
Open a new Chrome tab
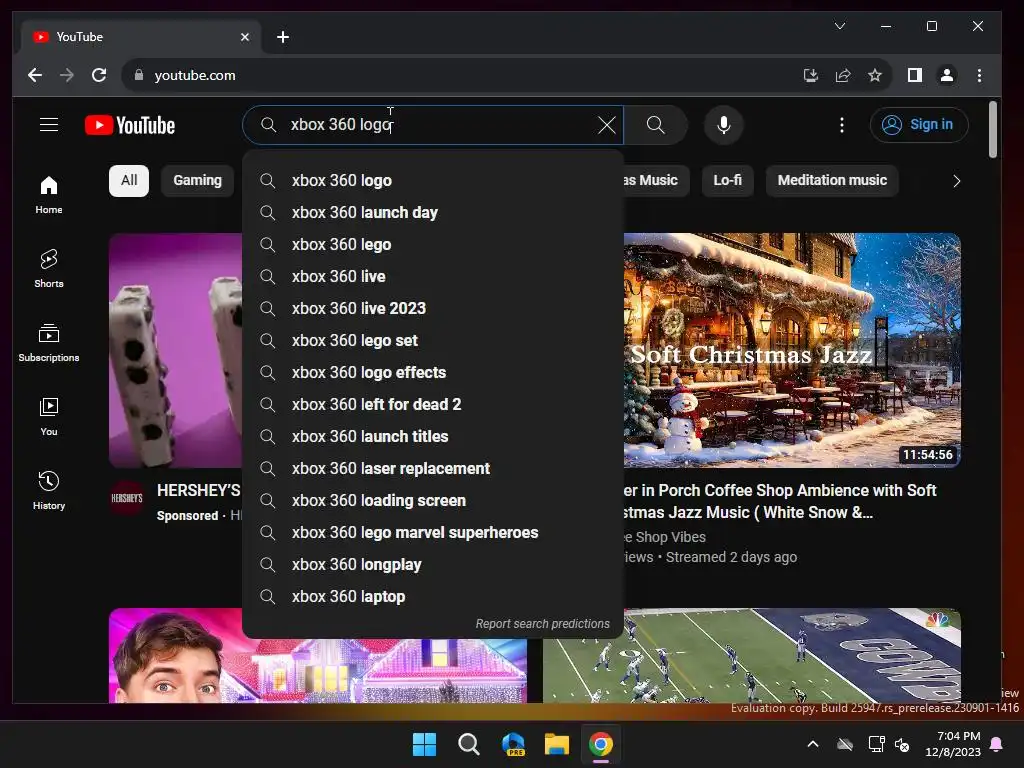[283, 37]
